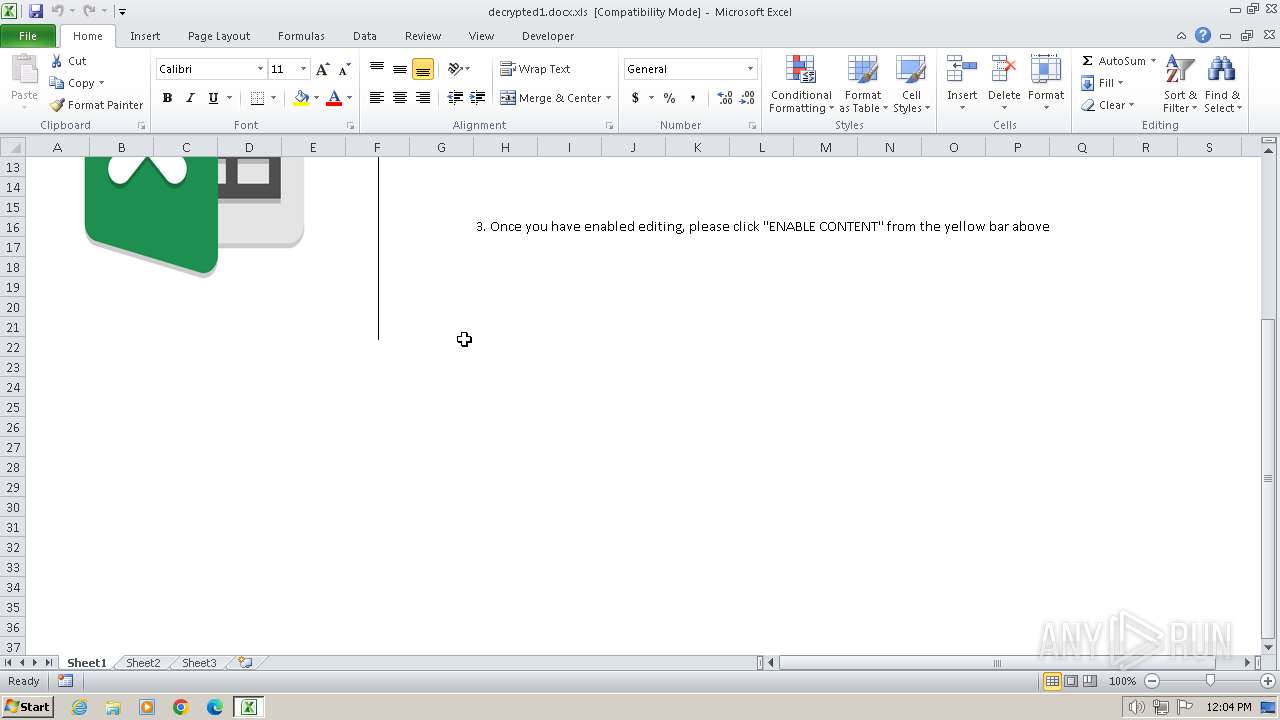Open the font size dropdown
This screenshot has height=720, width=1280.
click(304, 69)
